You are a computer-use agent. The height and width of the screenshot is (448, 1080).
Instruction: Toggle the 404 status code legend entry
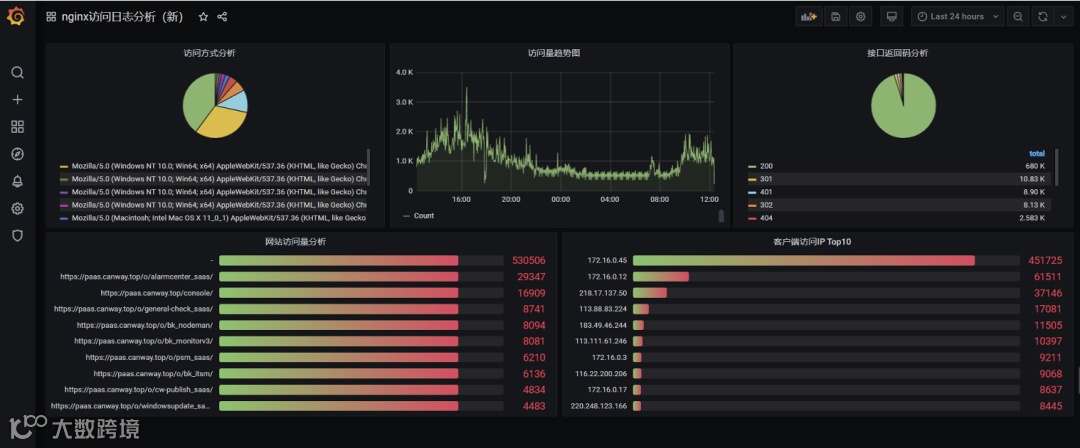click(767, 218)
